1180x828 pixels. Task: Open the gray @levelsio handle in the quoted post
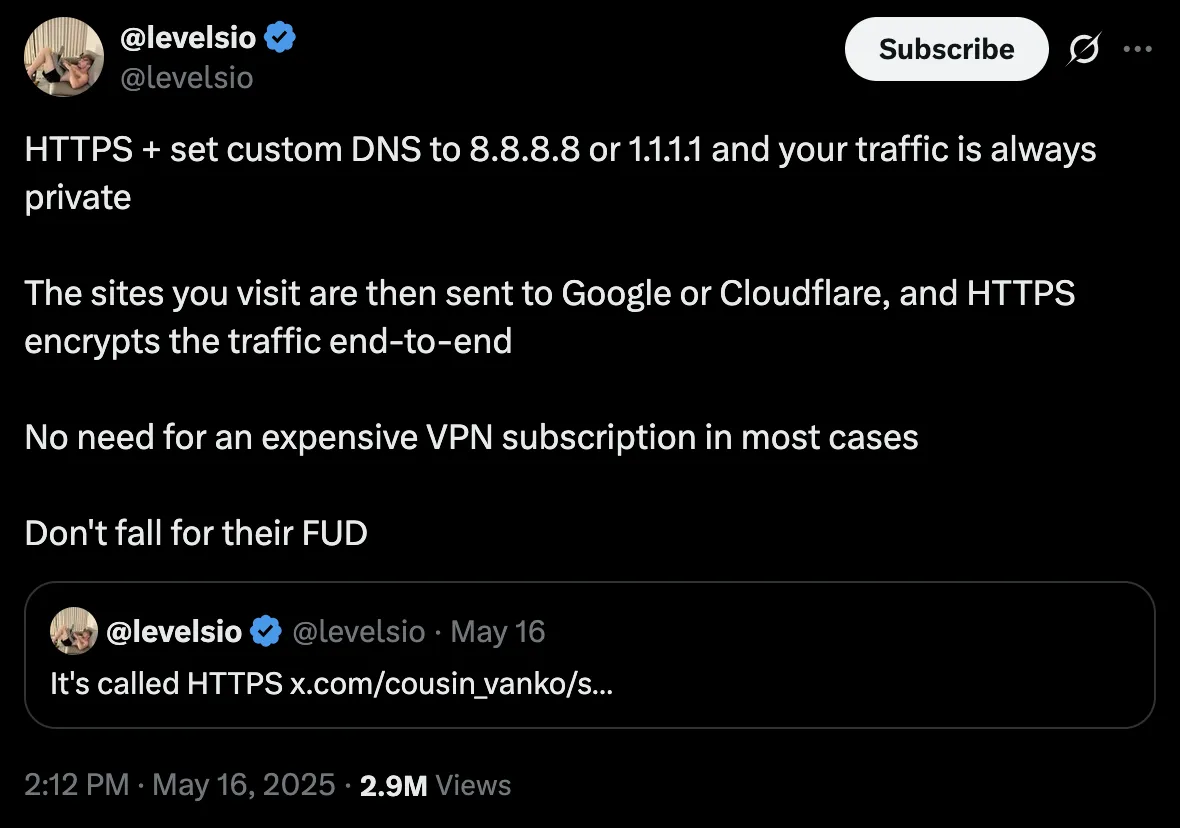358,632
